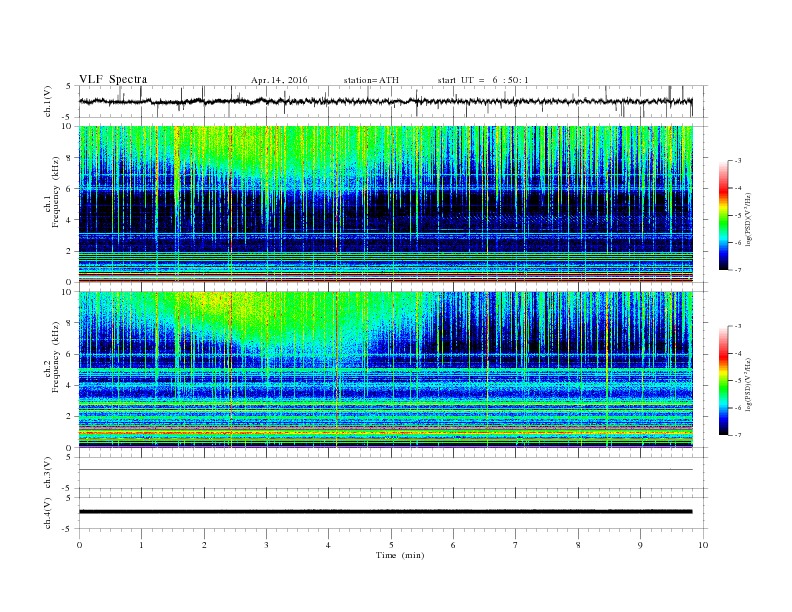Click the ch.4 thick black waveform trace
Screen dimensions: 792x612
(x=385, y=512)
